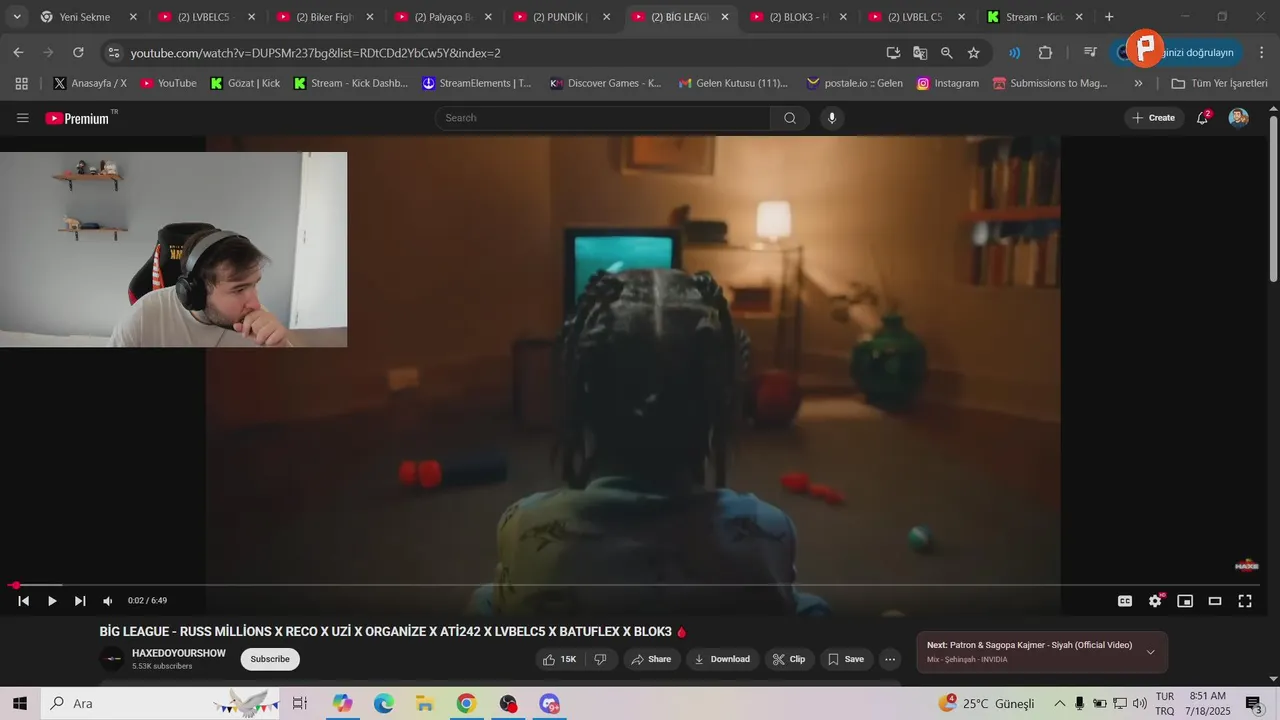1280x720 pixels.
Task: Switch to Biker Fight tab
Action: [x=326, y=17]
